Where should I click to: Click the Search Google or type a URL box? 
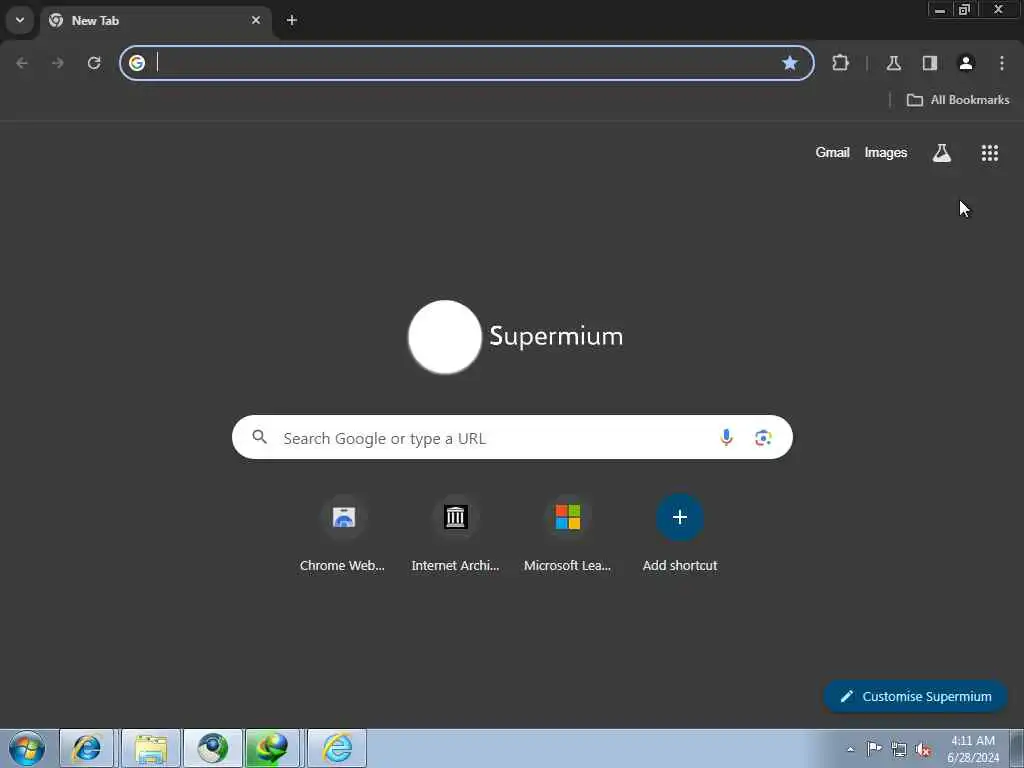click(512, 438)
